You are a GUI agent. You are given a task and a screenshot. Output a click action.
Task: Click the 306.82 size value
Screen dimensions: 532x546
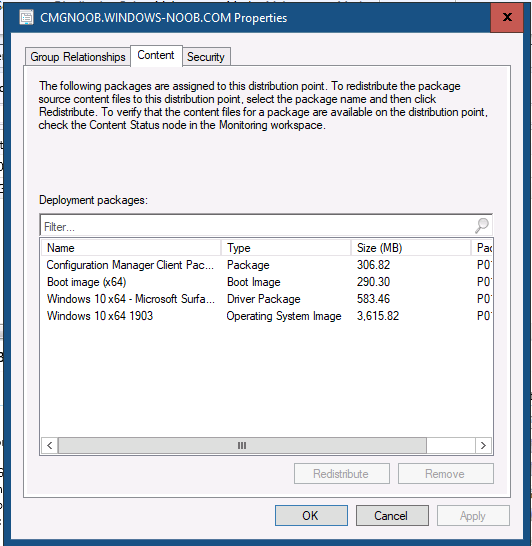(x=373, y=265)
